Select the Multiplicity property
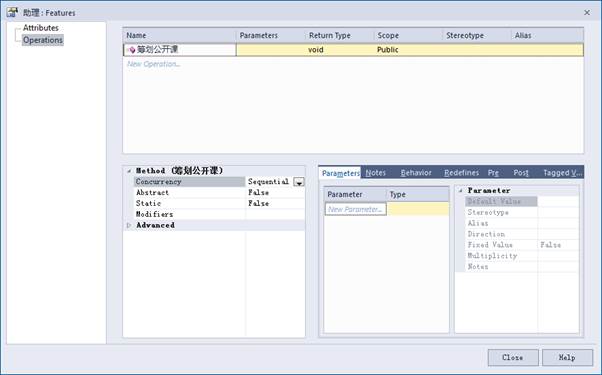The height and width of the screenshot is (375, 602). pyautogui.click(x=501, y=256)
